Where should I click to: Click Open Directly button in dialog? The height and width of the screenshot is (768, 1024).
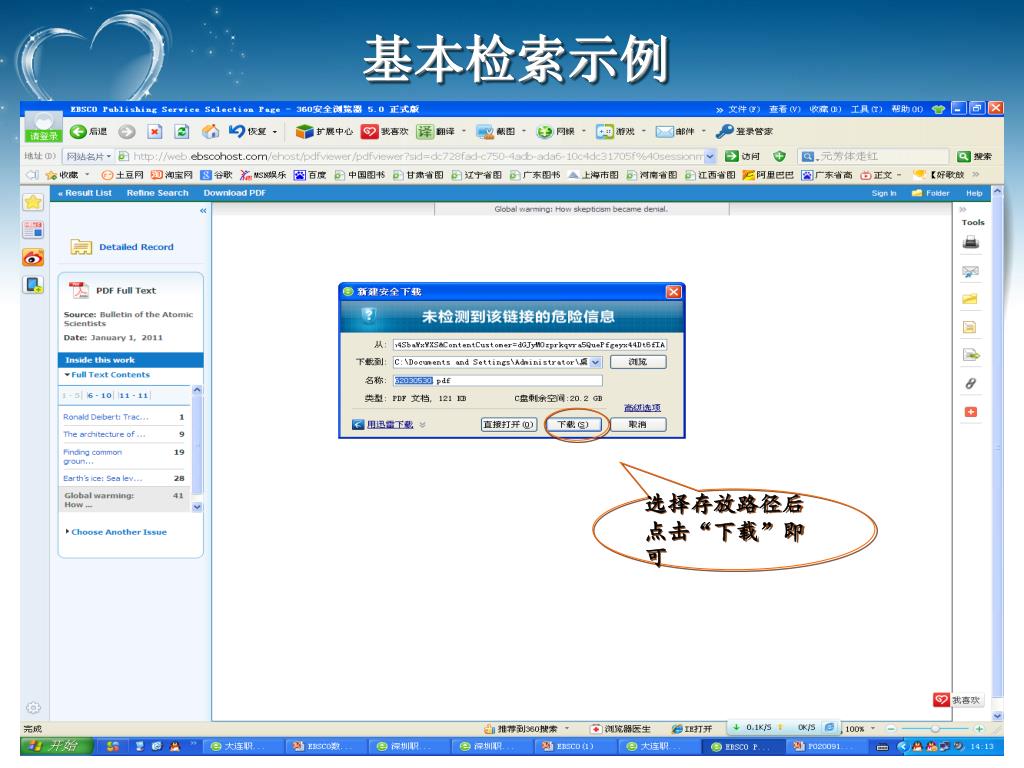pyautogui.click(x=509, y=424)
